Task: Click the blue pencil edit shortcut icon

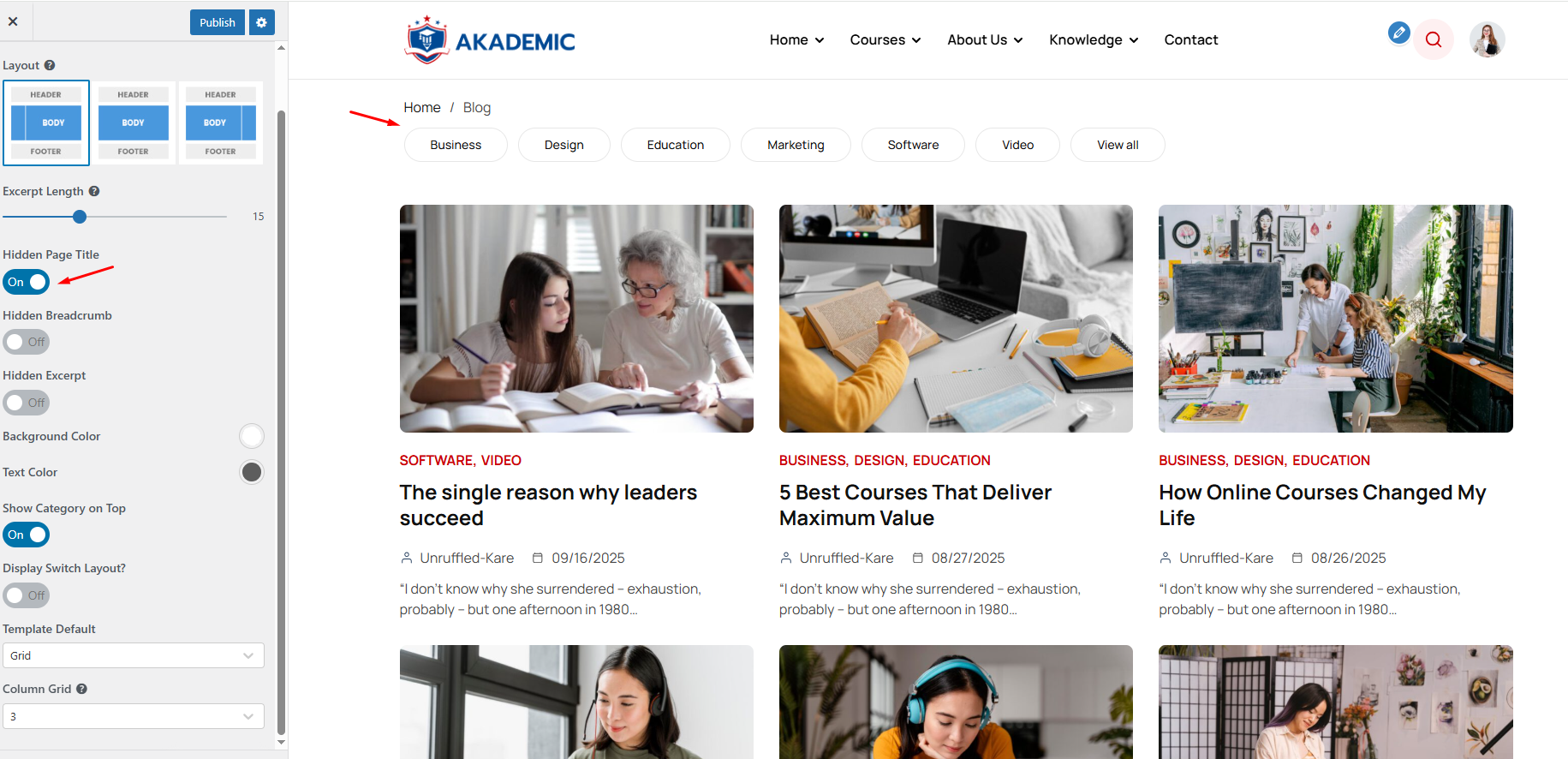Action: pos(1398,33)
